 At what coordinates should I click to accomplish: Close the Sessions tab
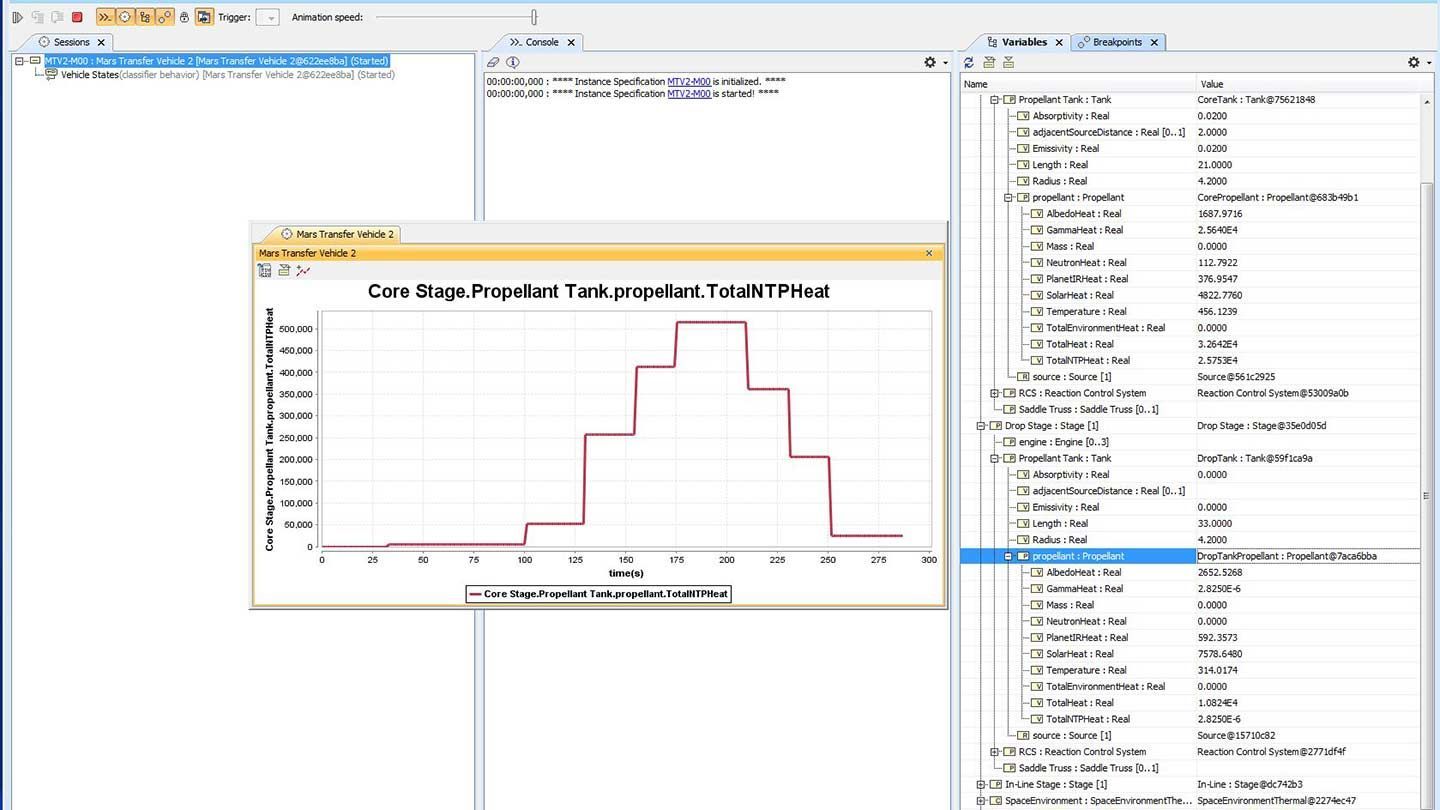coord(101,42)
